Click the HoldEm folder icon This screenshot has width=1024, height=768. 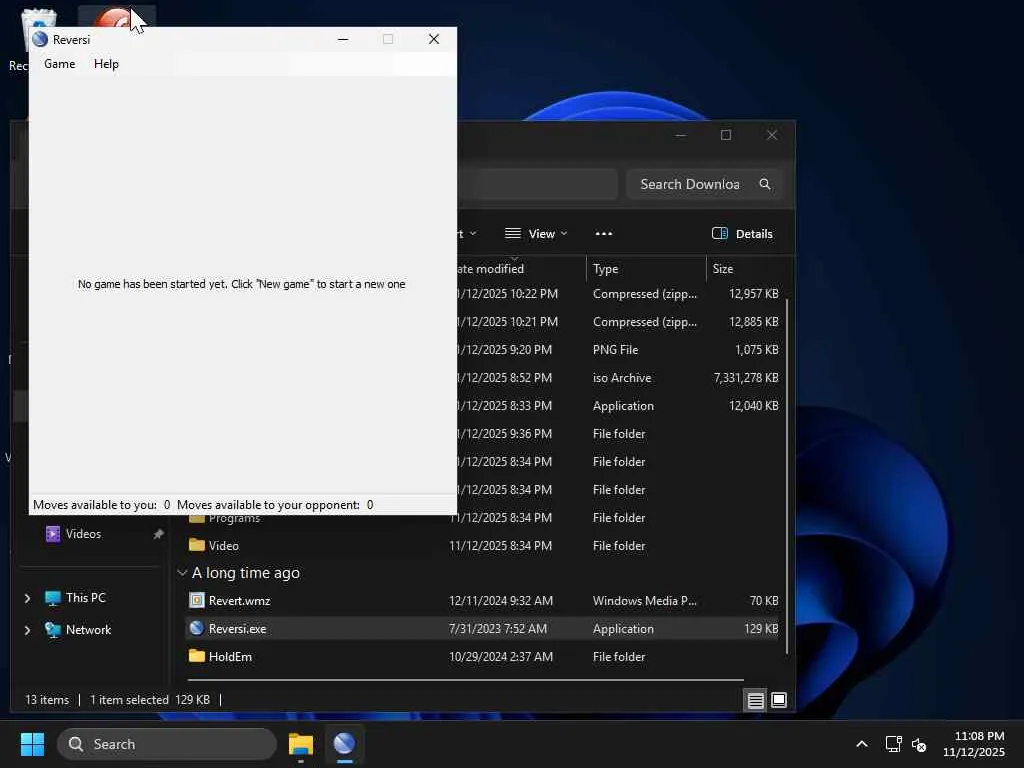click(x=197, y=657)
